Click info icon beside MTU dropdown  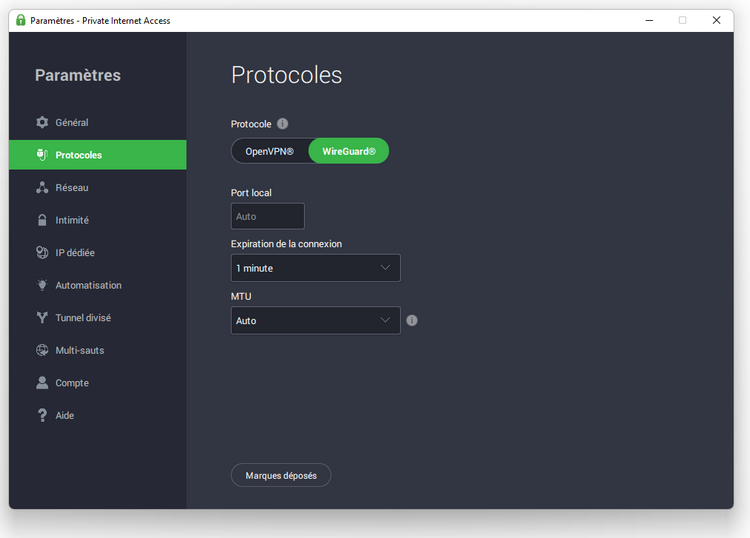click(x=412, y=320)
